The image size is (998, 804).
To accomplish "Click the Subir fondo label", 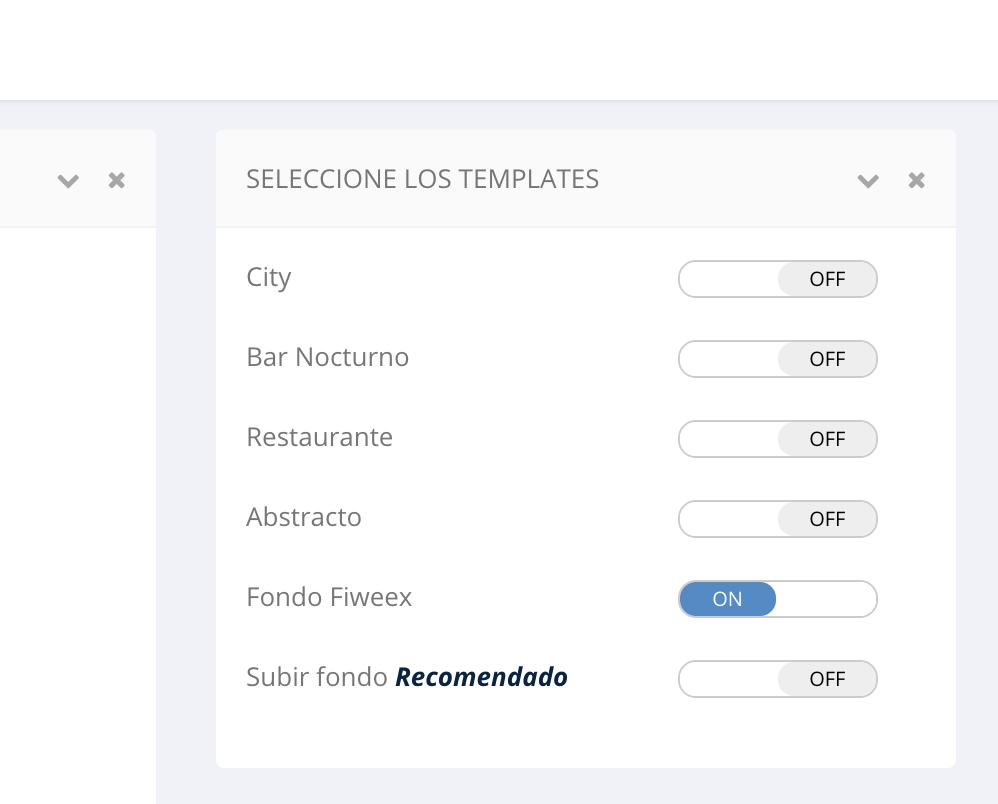I will click(x=316, y=677).
